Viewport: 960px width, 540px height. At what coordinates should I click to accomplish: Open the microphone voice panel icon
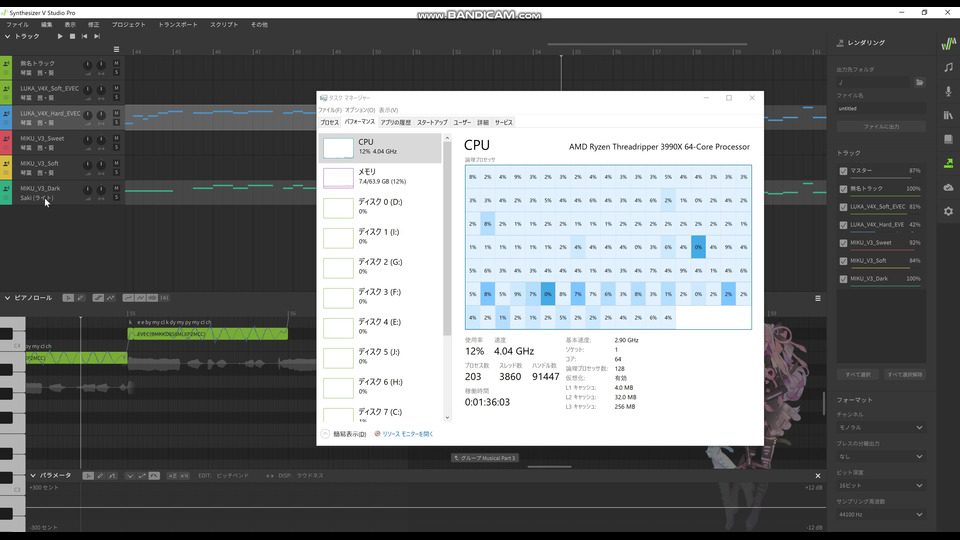coord(948,91)
